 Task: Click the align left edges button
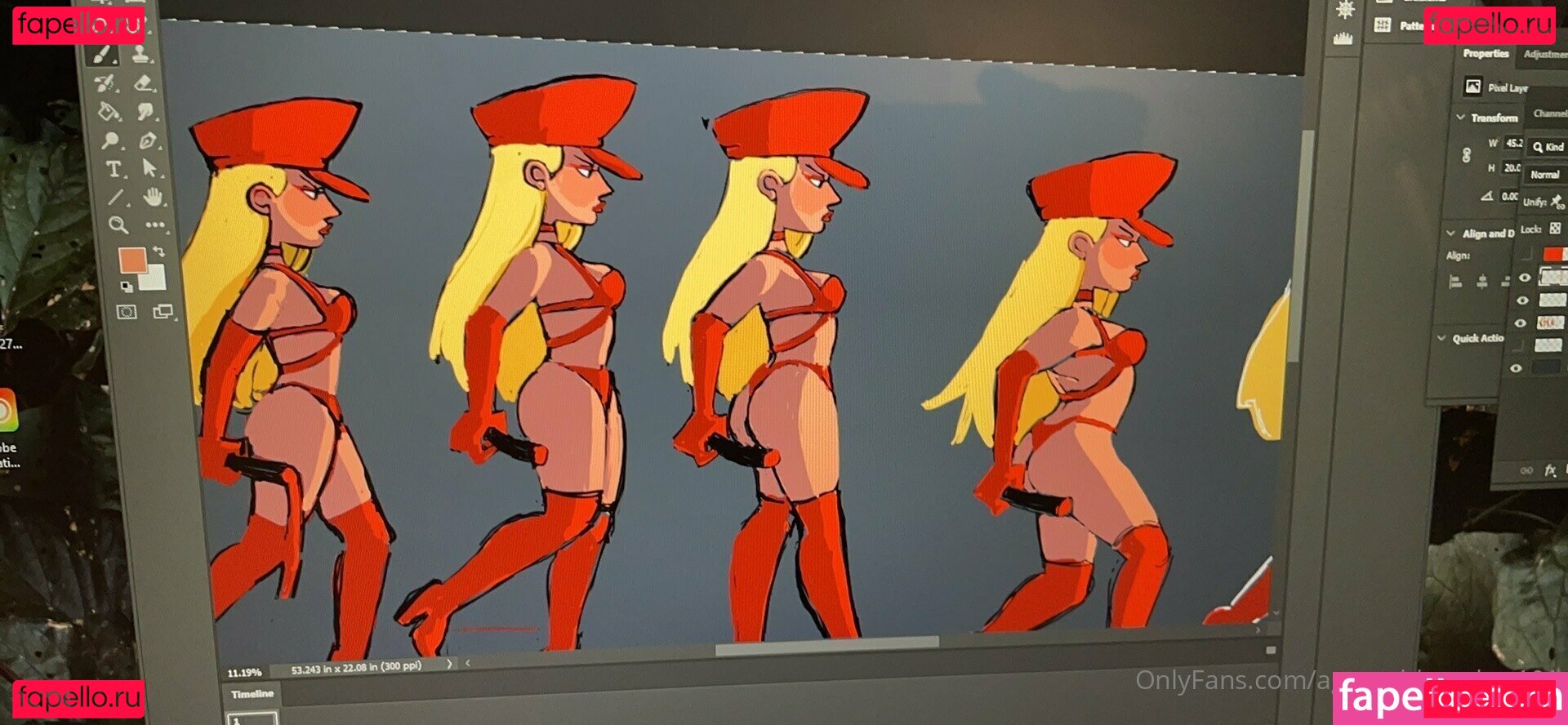pos(1455,282)
